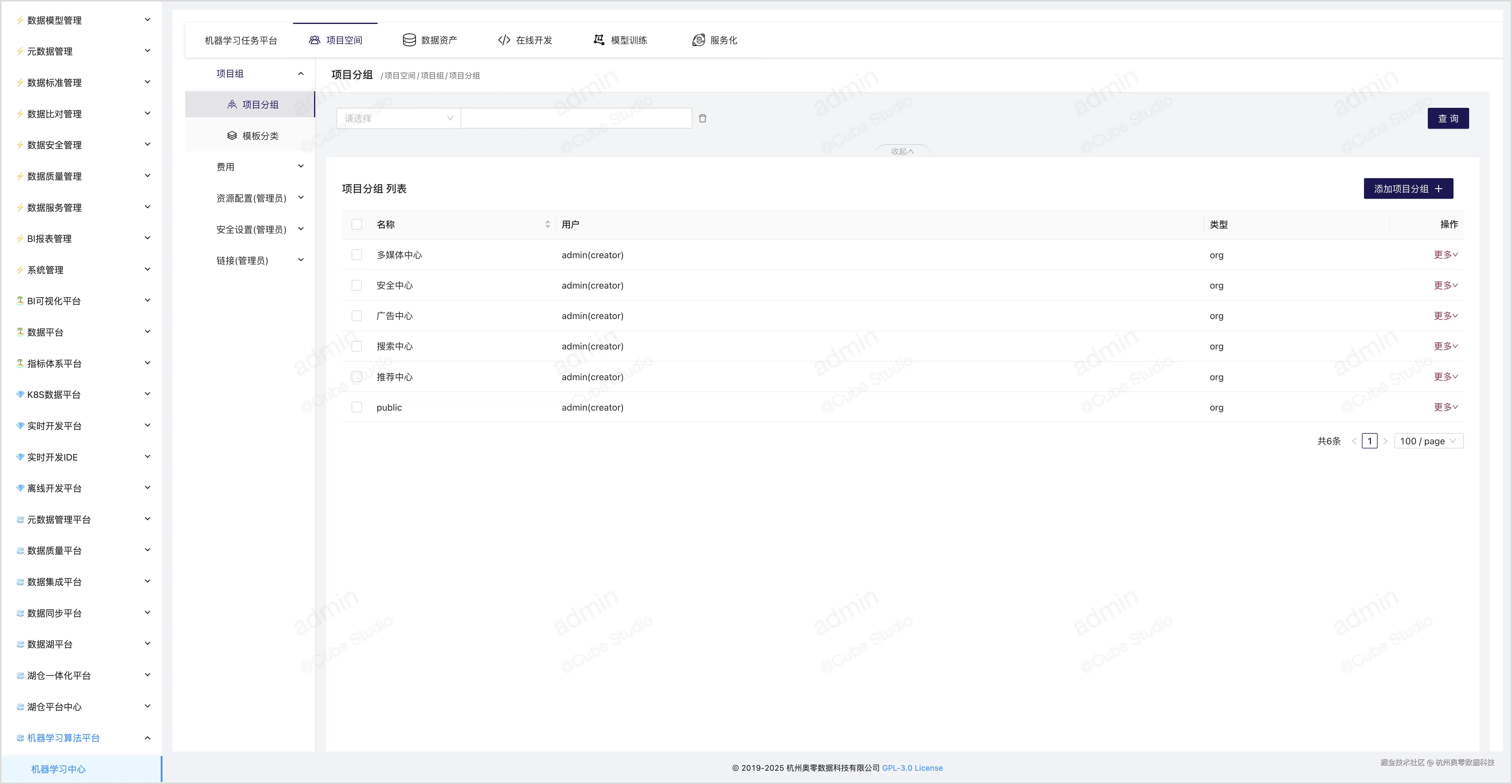Switch to the 机器学习任务平台 tab
Image resolution: width=1512 pixels, height=784 pixels.
[241, 40]
